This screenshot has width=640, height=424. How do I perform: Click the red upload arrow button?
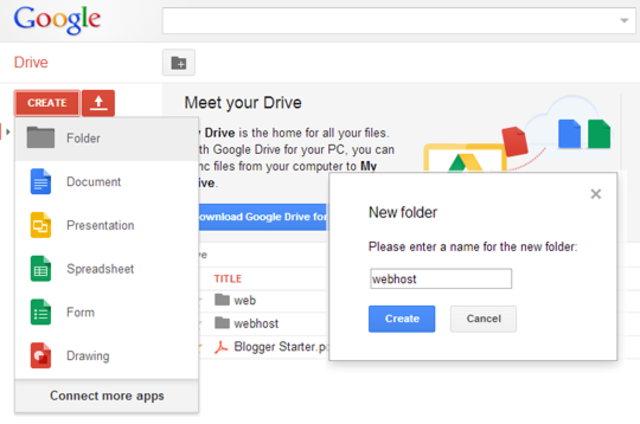tap(98, 103)
